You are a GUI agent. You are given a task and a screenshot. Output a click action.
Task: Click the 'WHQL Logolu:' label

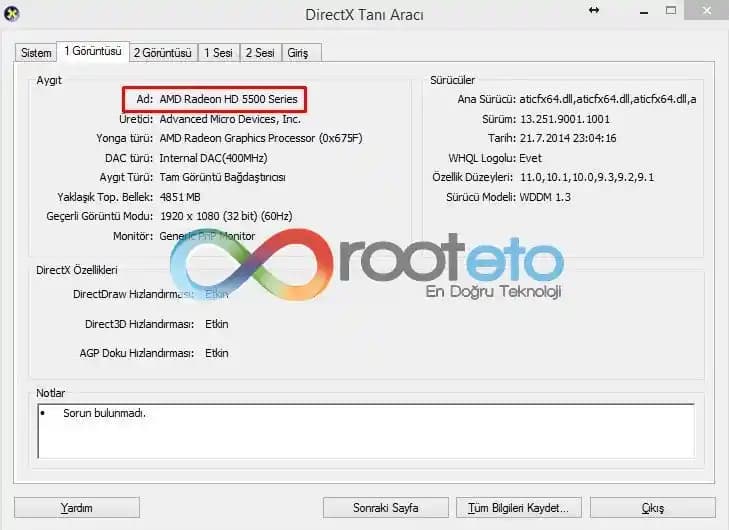(482, 158)
